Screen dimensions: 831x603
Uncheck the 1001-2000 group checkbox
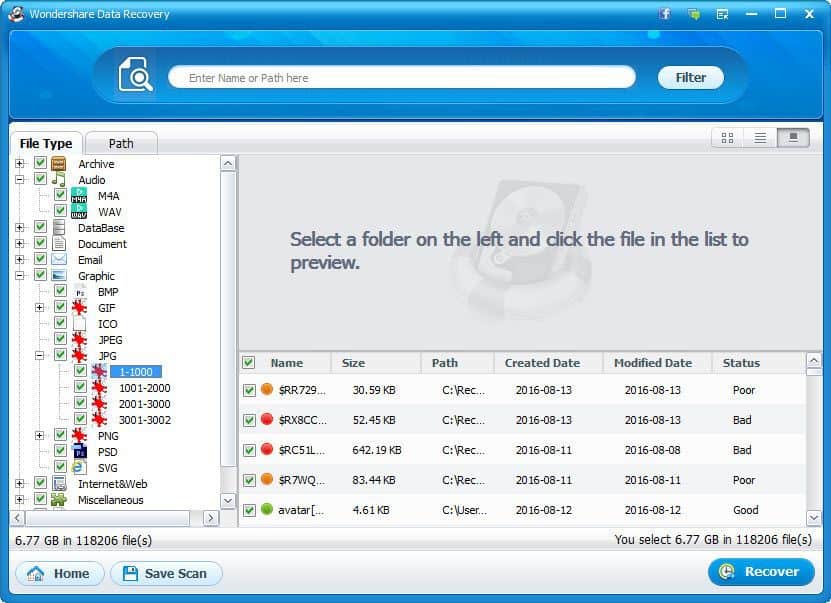80,387
